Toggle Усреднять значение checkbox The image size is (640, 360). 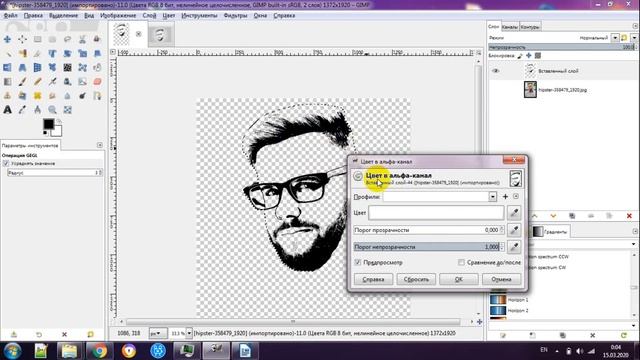coord(6,163)
